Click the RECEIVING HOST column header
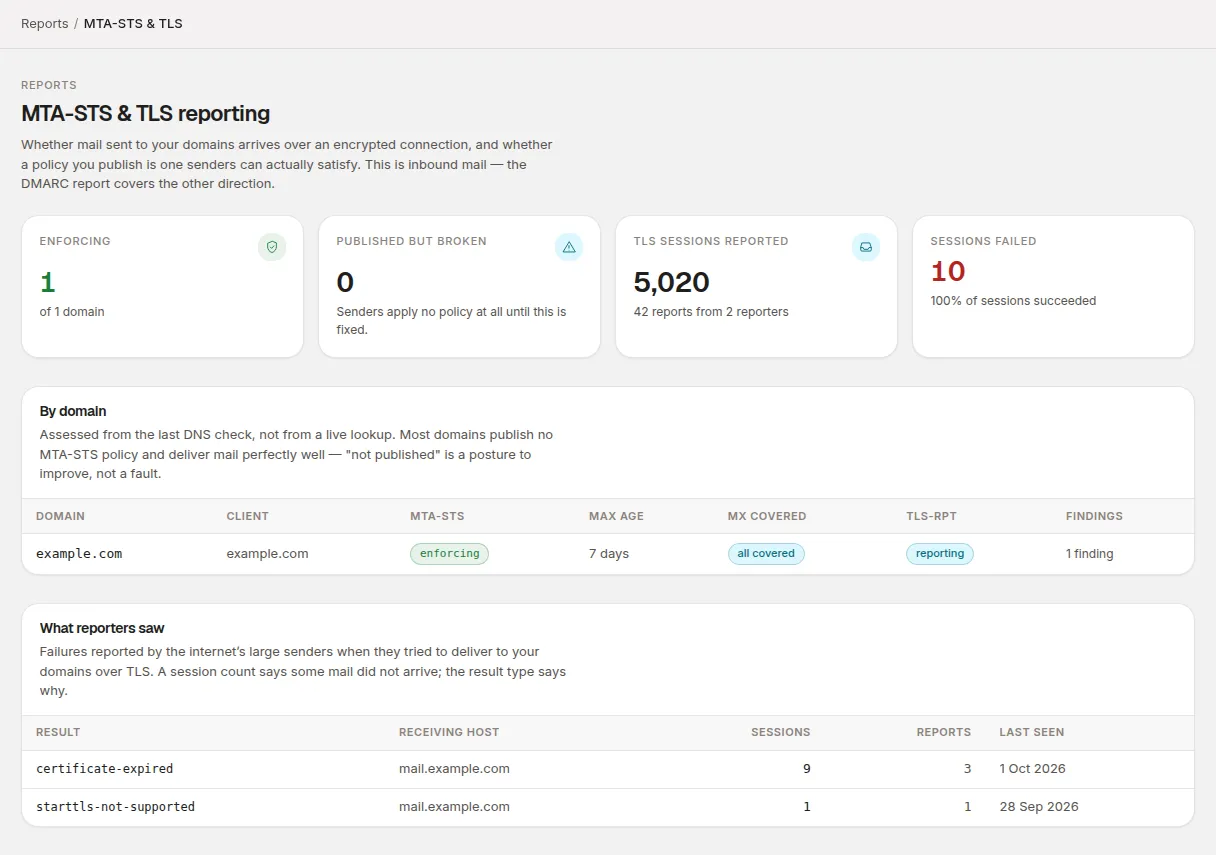Viewport: 1216px width, 855px height. click(449, 732)
